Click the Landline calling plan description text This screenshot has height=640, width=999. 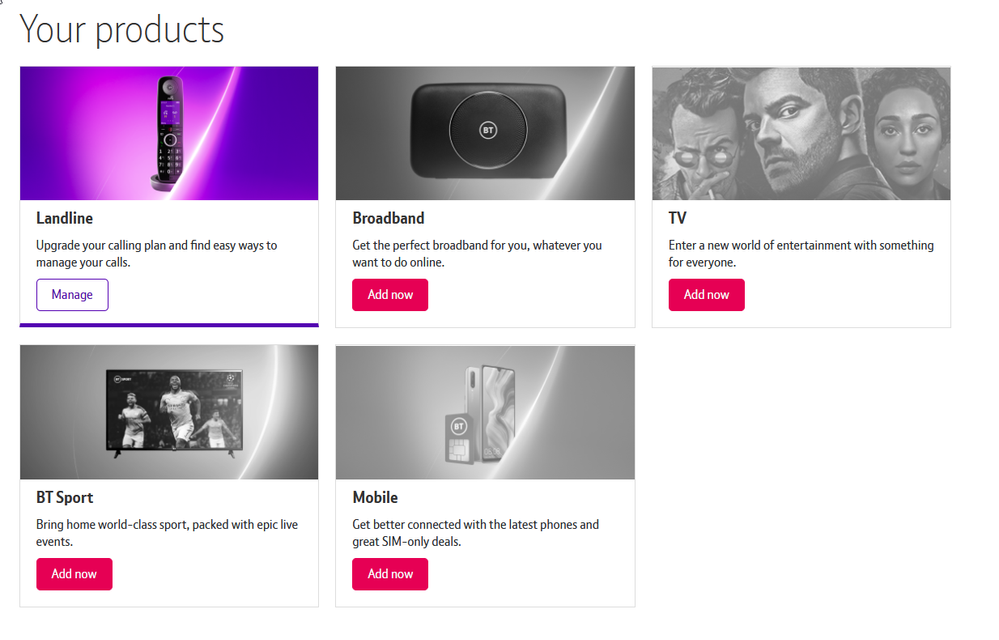[x=156, y=254]
